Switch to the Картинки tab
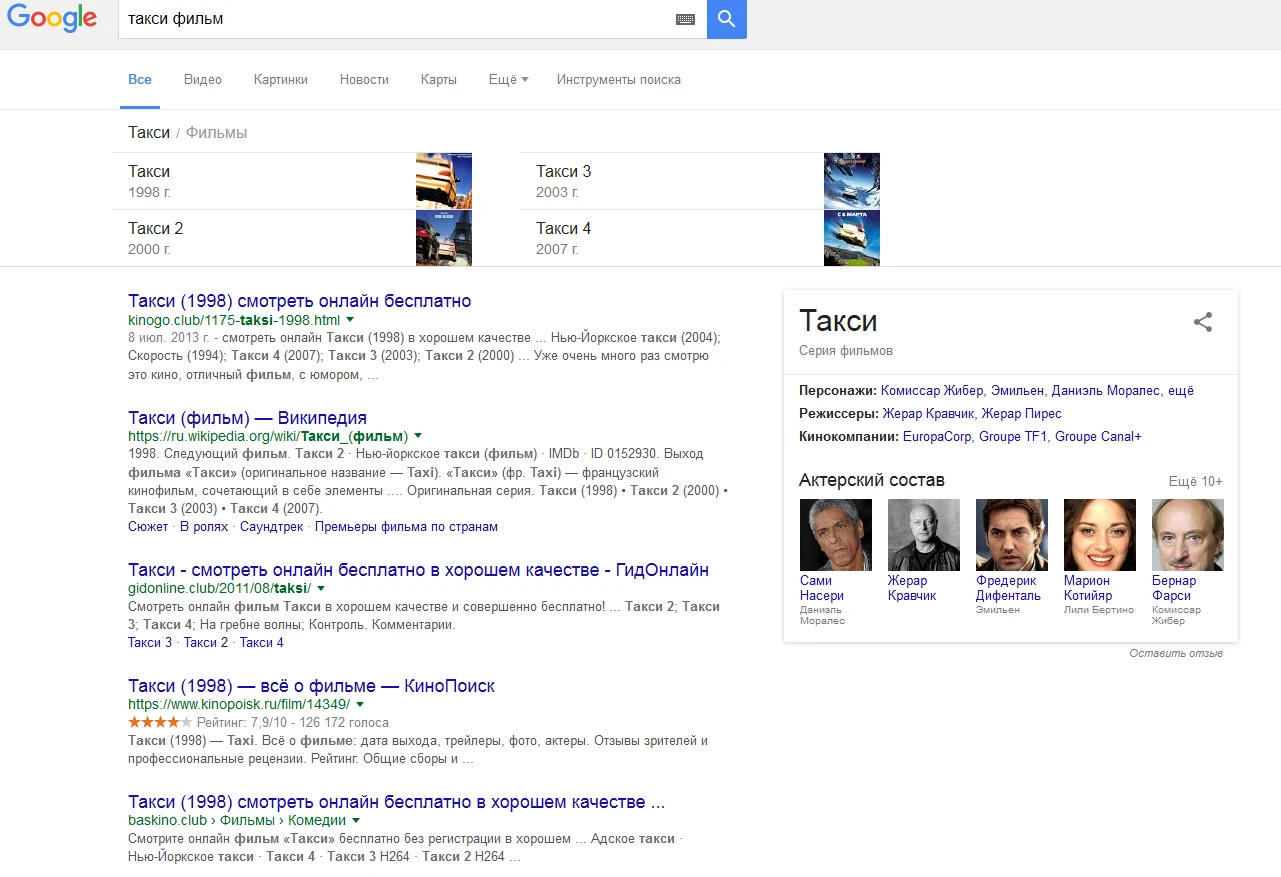This screenshot has height=877, width=1281. point(281,80)
